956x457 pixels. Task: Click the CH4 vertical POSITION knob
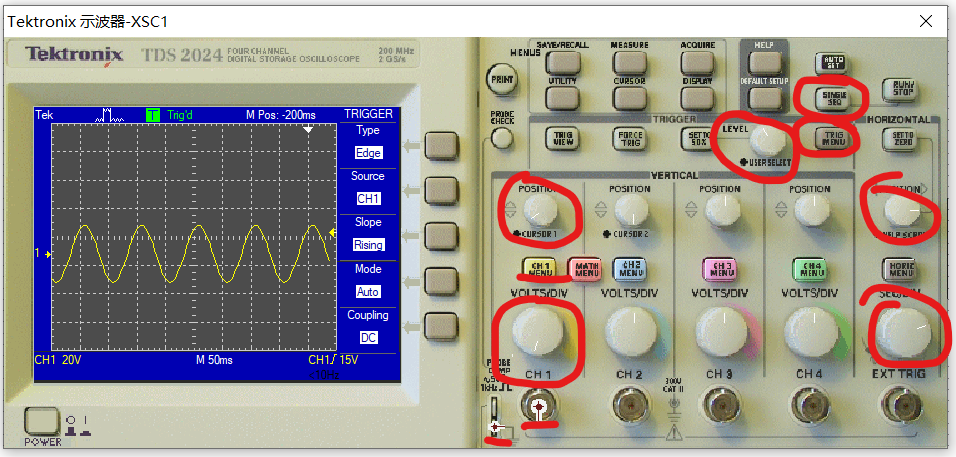coord(812,210)
